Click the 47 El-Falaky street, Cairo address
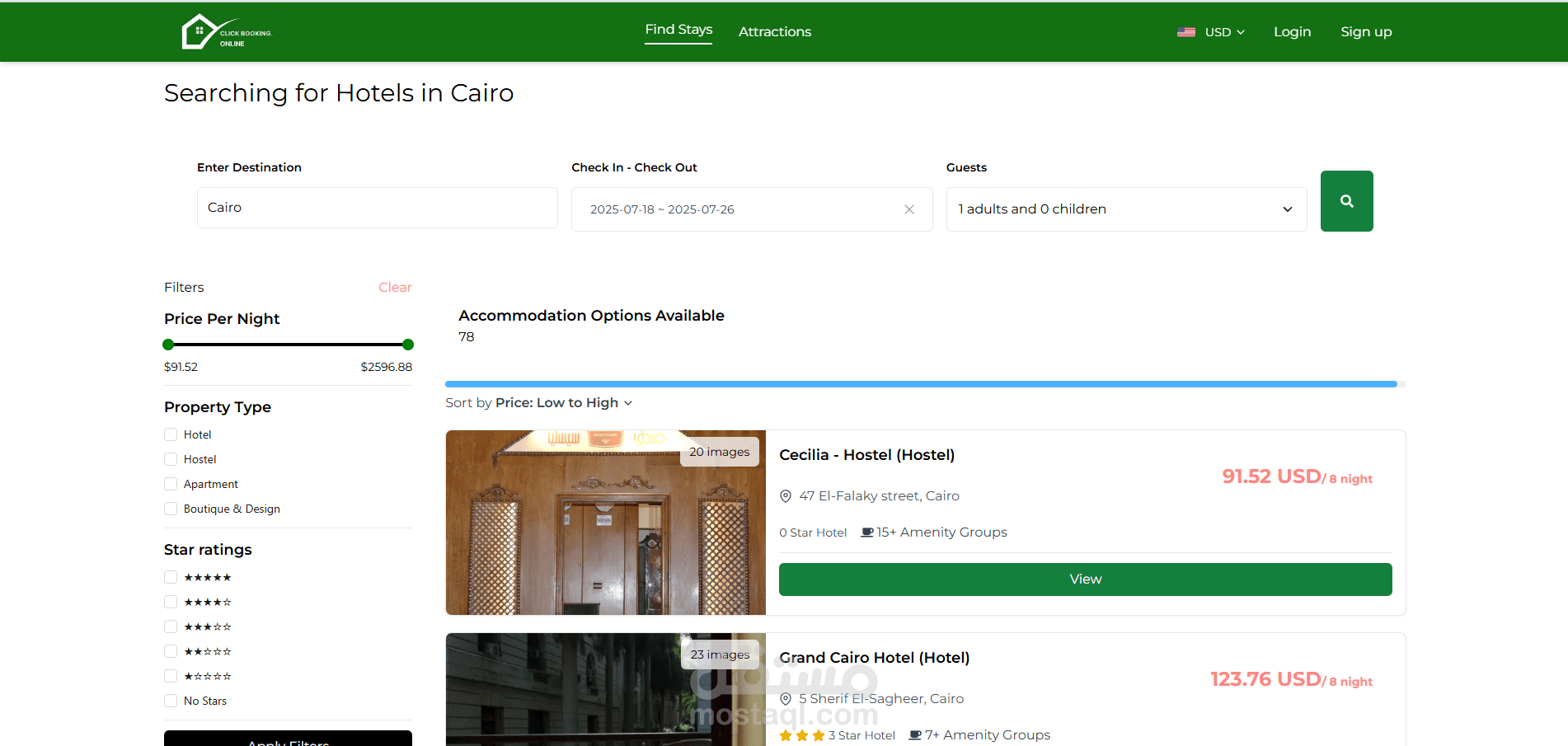Image resolution: width=1568 pixels, height=746 pixels. click(x=879, y=496)
